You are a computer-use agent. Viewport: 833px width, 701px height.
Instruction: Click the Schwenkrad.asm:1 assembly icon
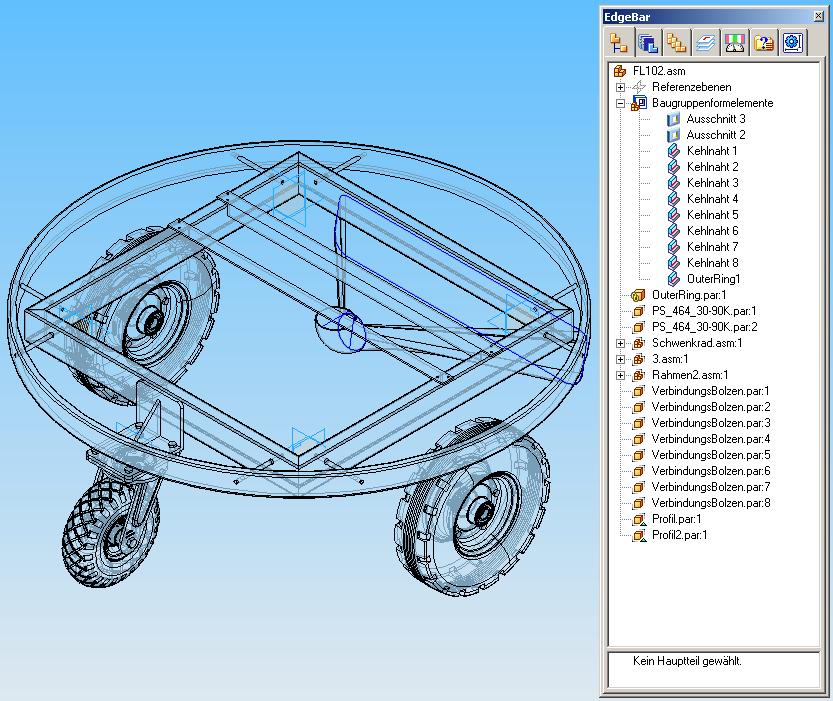[x=639, y=343]
